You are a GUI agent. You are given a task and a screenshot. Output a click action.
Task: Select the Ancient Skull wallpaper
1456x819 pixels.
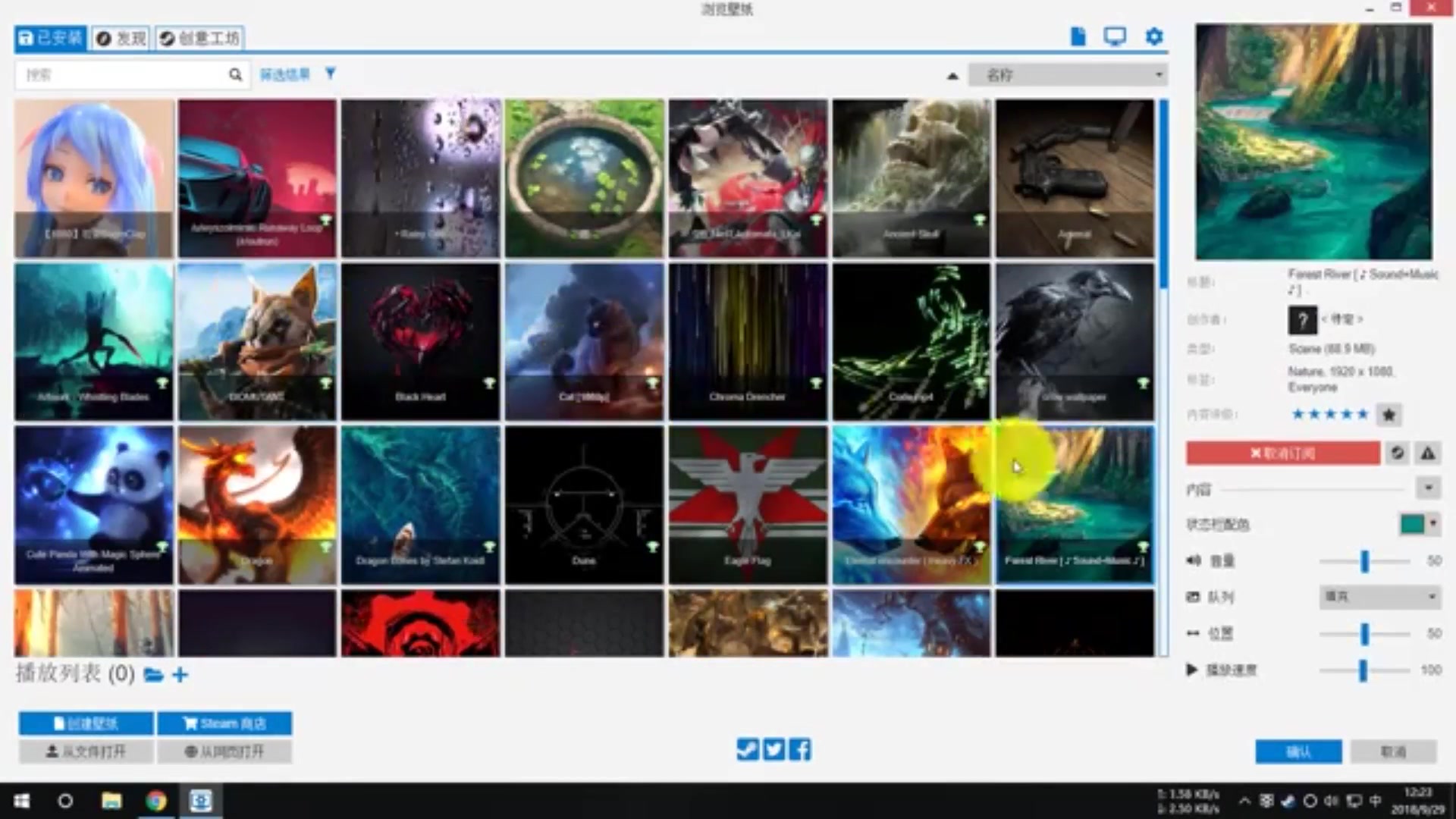pos(912,178)
